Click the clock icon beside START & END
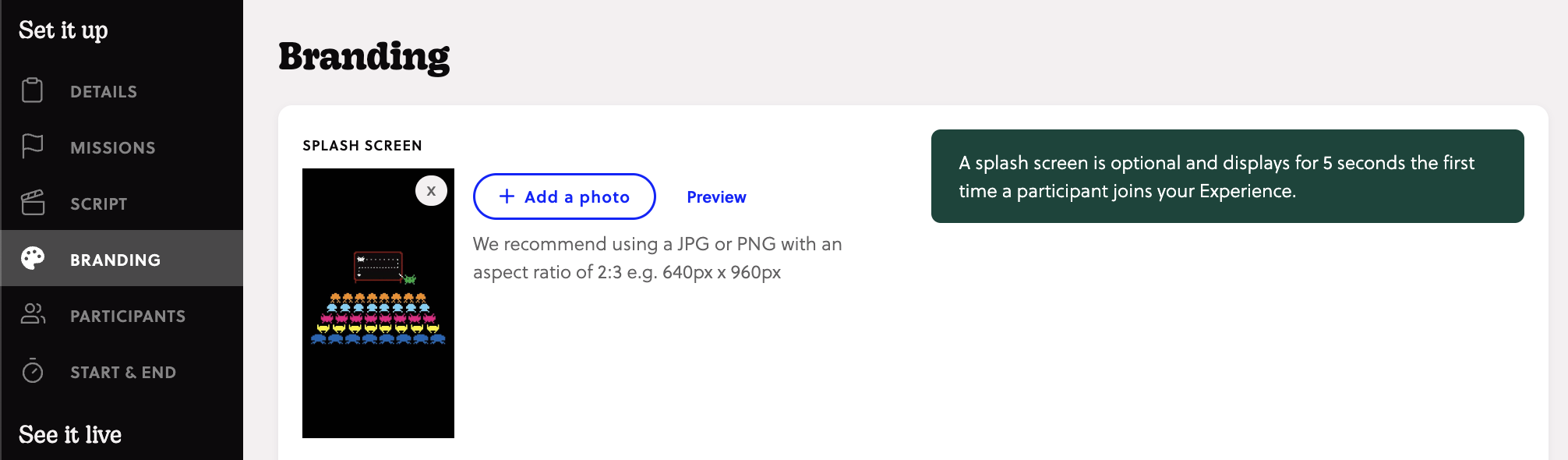 click(31, 372)
